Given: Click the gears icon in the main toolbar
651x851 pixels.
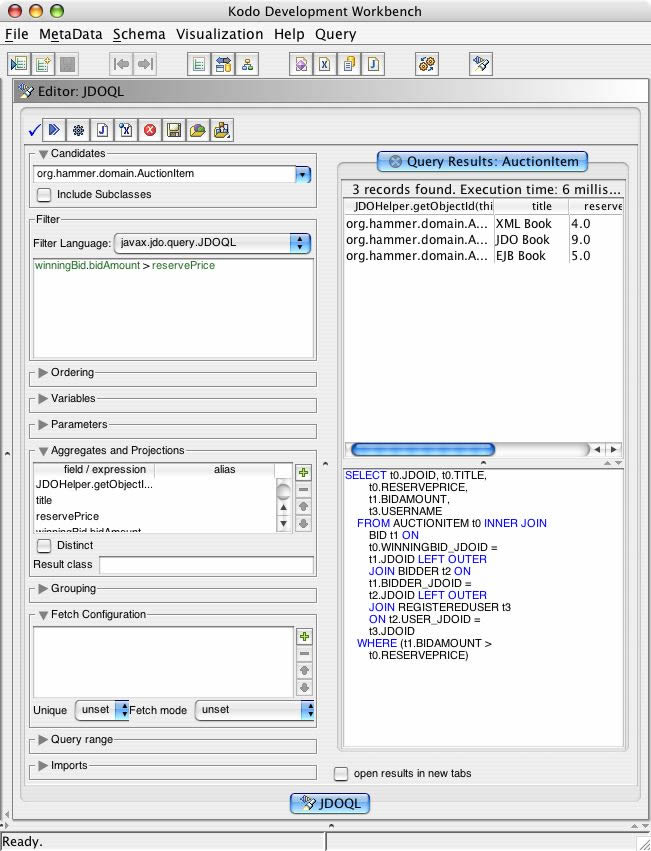Looking at the screenshot, I should tap(427, 64).
